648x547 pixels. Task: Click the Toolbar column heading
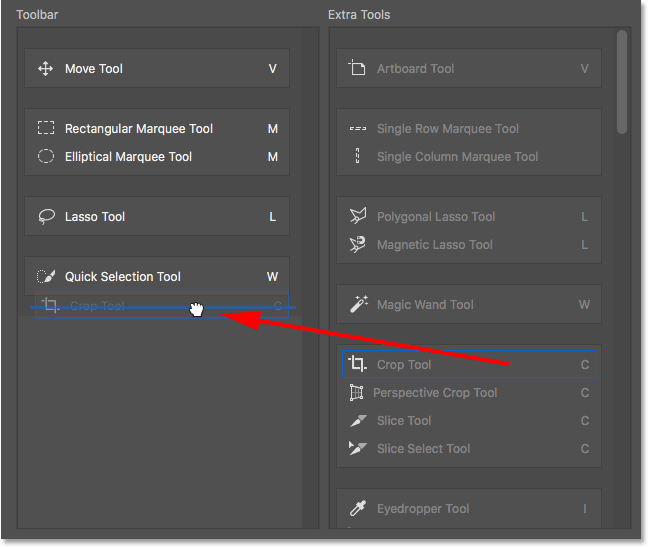coord(37,15)
